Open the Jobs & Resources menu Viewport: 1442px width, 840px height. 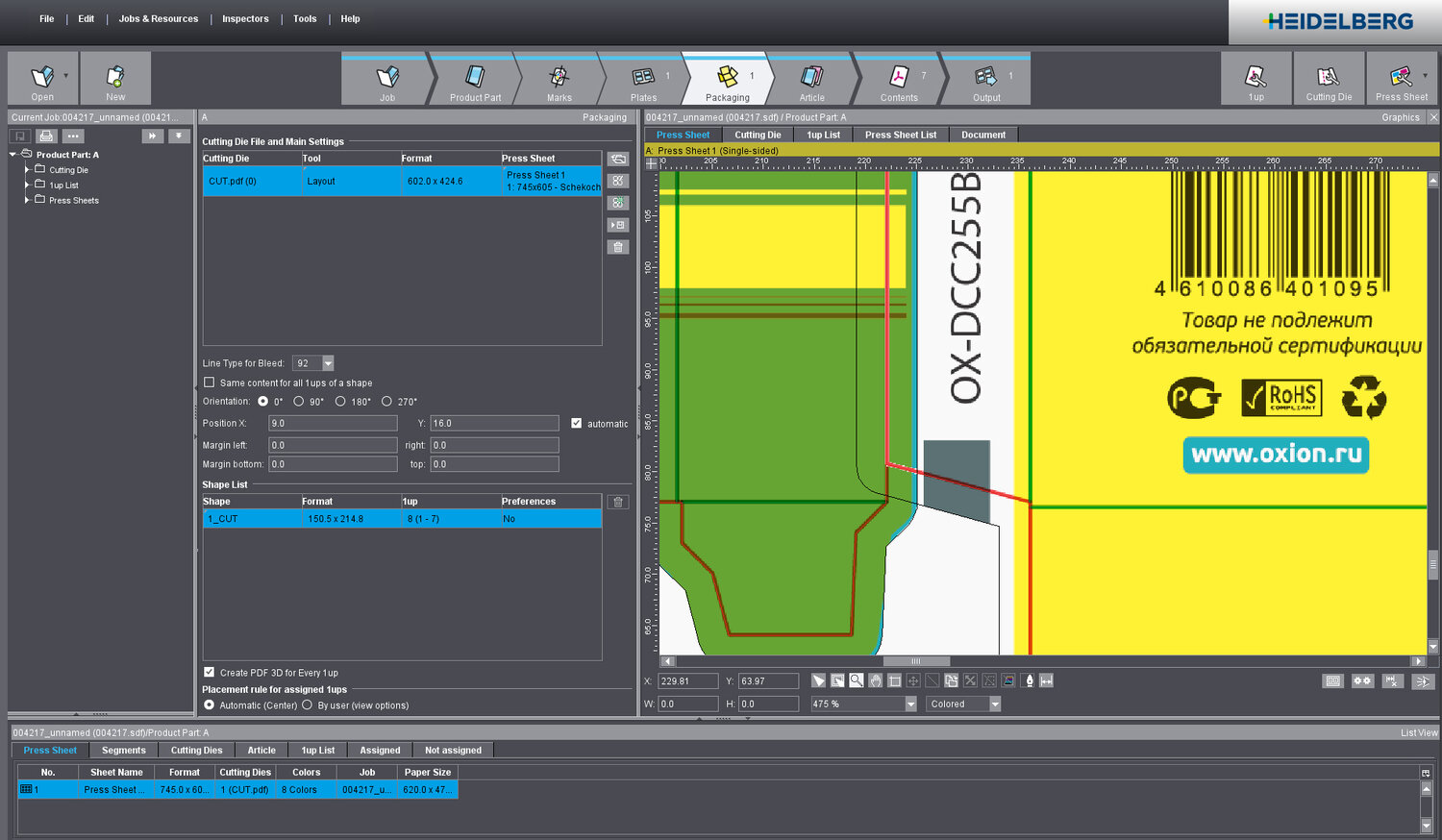[158, 19]
